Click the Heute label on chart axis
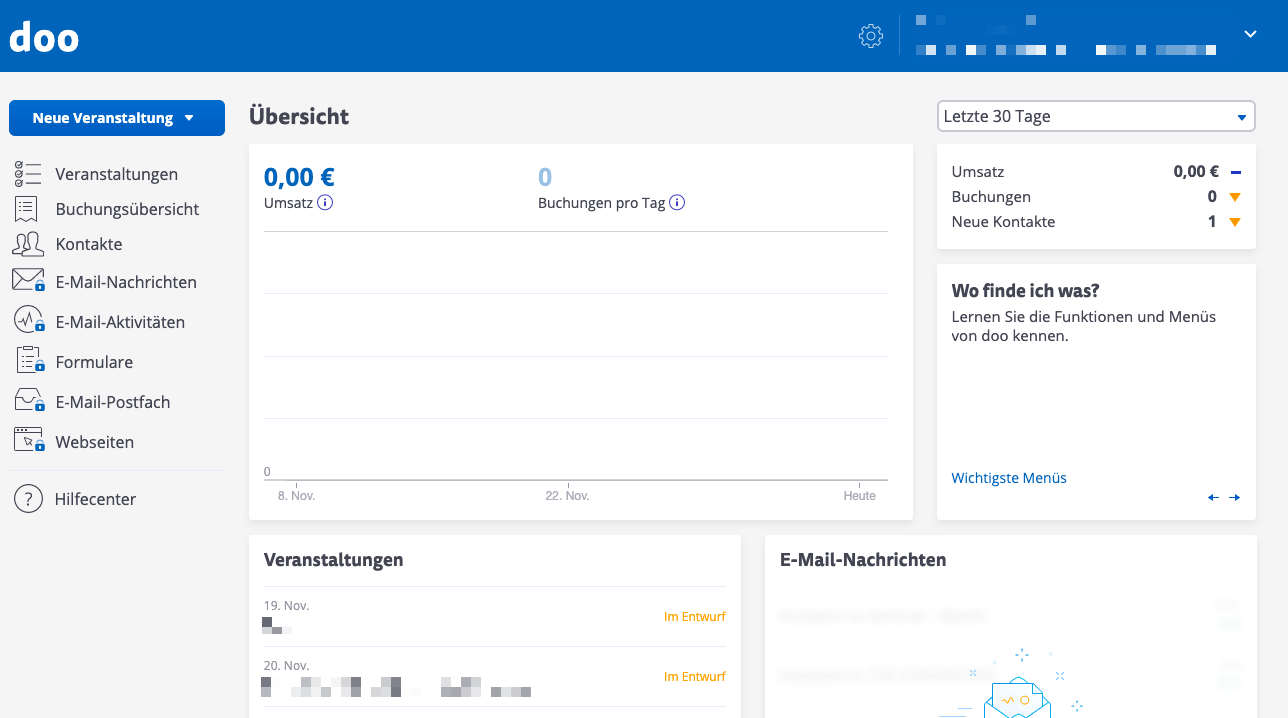 [x=859, y=496]
